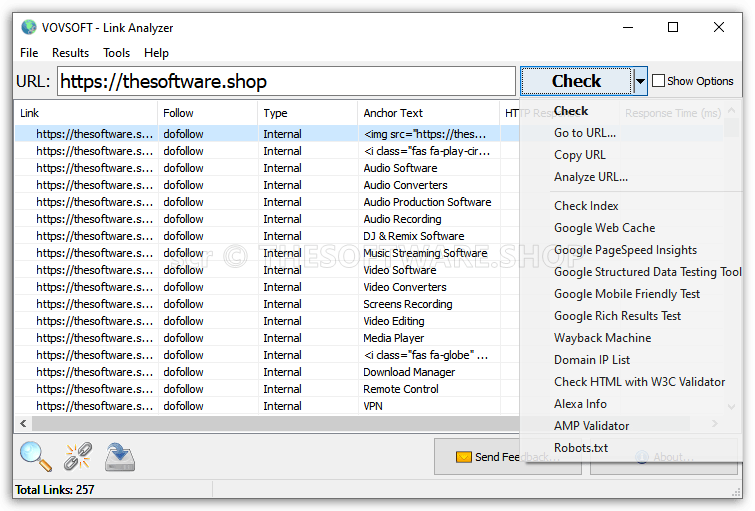Select the 'fas fa-globe' anchor row

pos(267,355)
